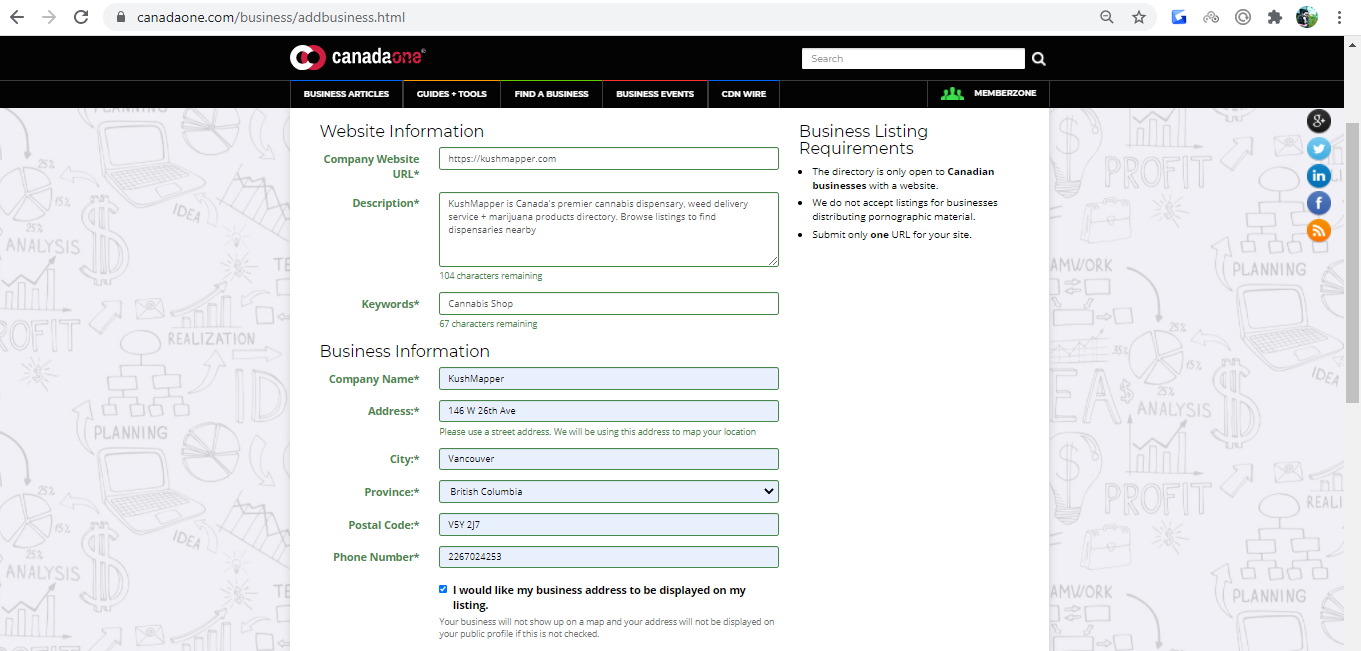This screenshot has height=651, width=1361.
Task: Click the Phone Number field
Action: click(x=609, y=557)
